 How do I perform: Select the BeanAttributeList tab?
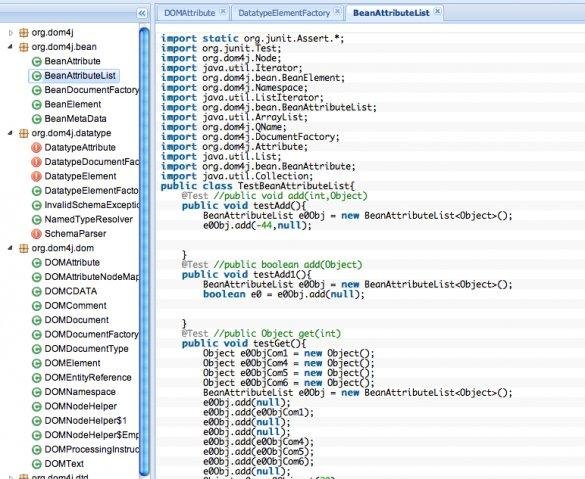pyautogui.click(x=391, y=13)
